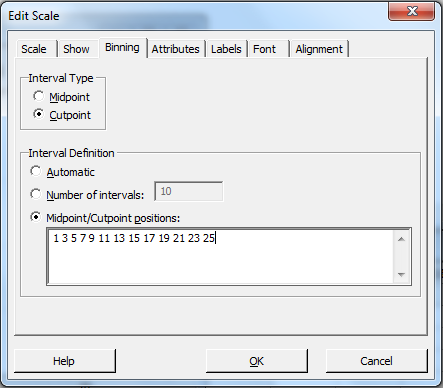Confirm with the OK button
443x388 pixels.
[x=257, y=361]
